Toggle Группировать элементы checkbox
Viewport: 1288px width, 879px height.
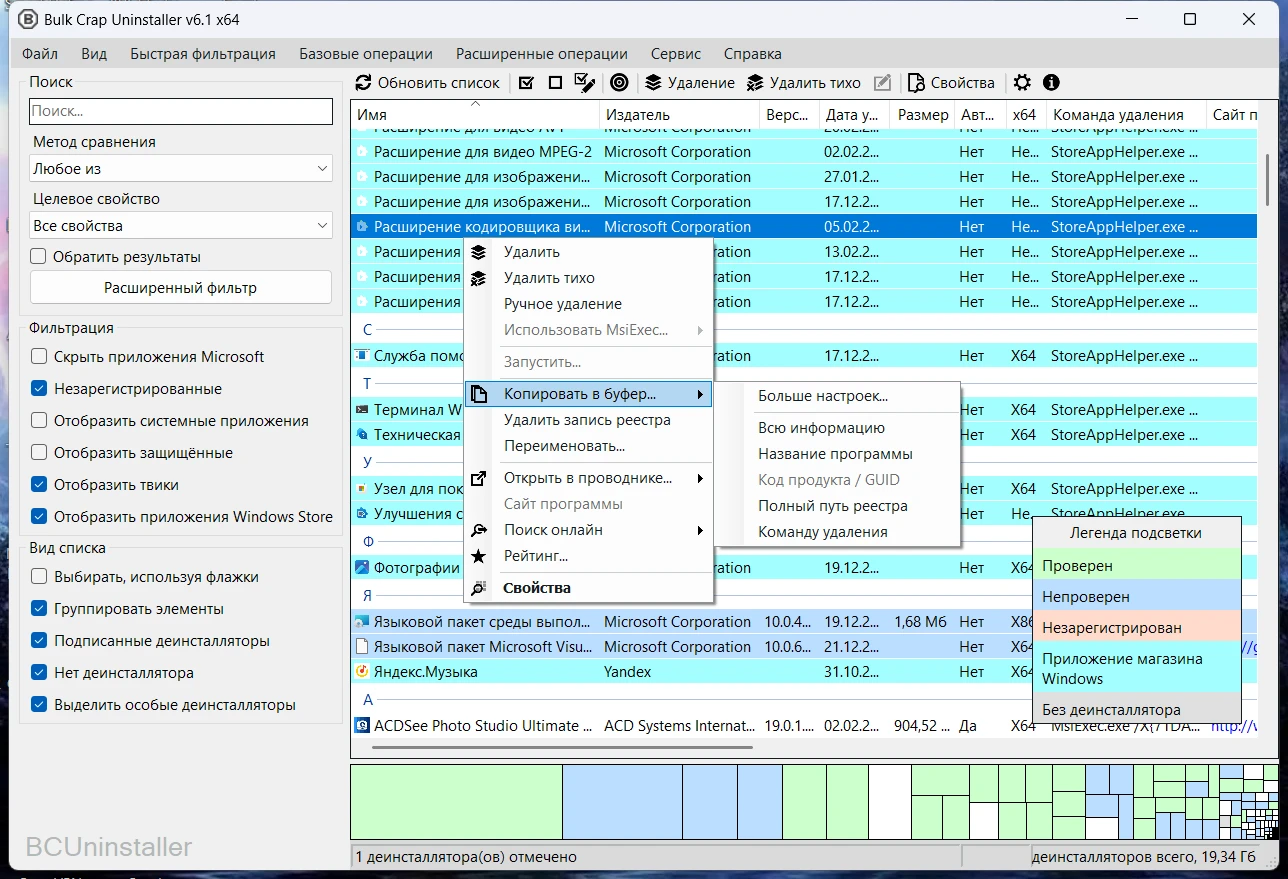[x=39, y=609]
